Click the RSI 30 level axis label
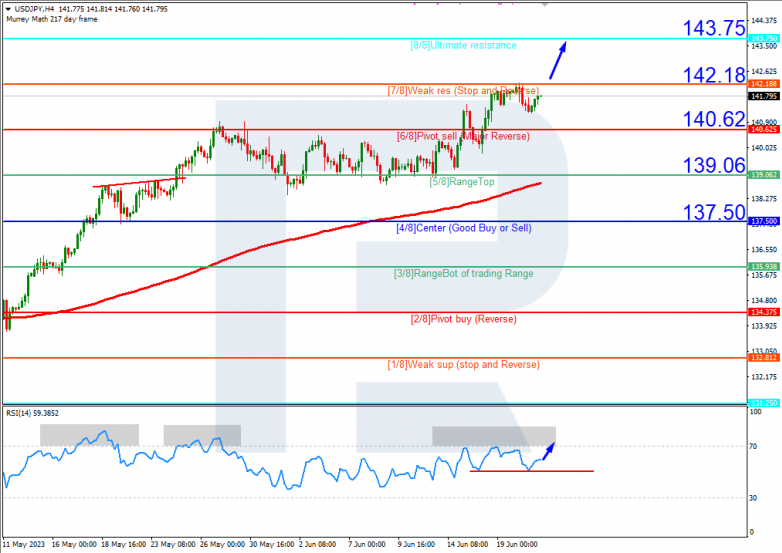Viewport: 782px width, 553px height. (753, 498)
